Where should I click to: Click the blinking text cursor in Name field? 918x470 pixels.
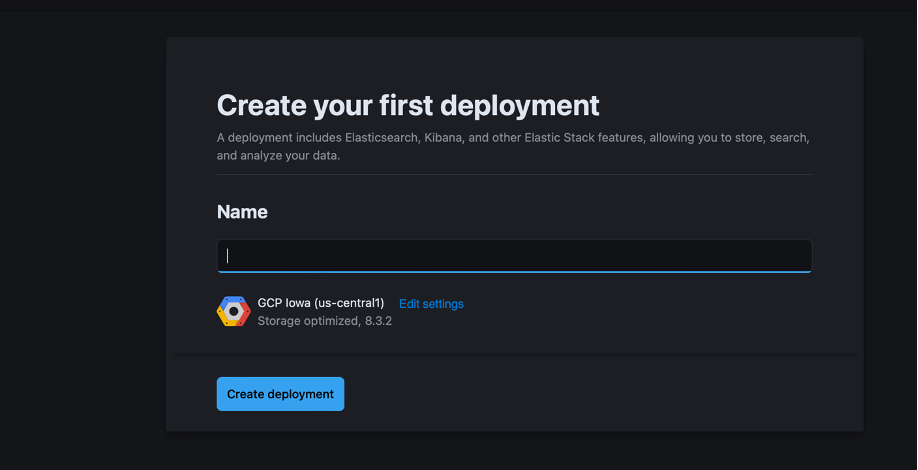coord(228,256)
